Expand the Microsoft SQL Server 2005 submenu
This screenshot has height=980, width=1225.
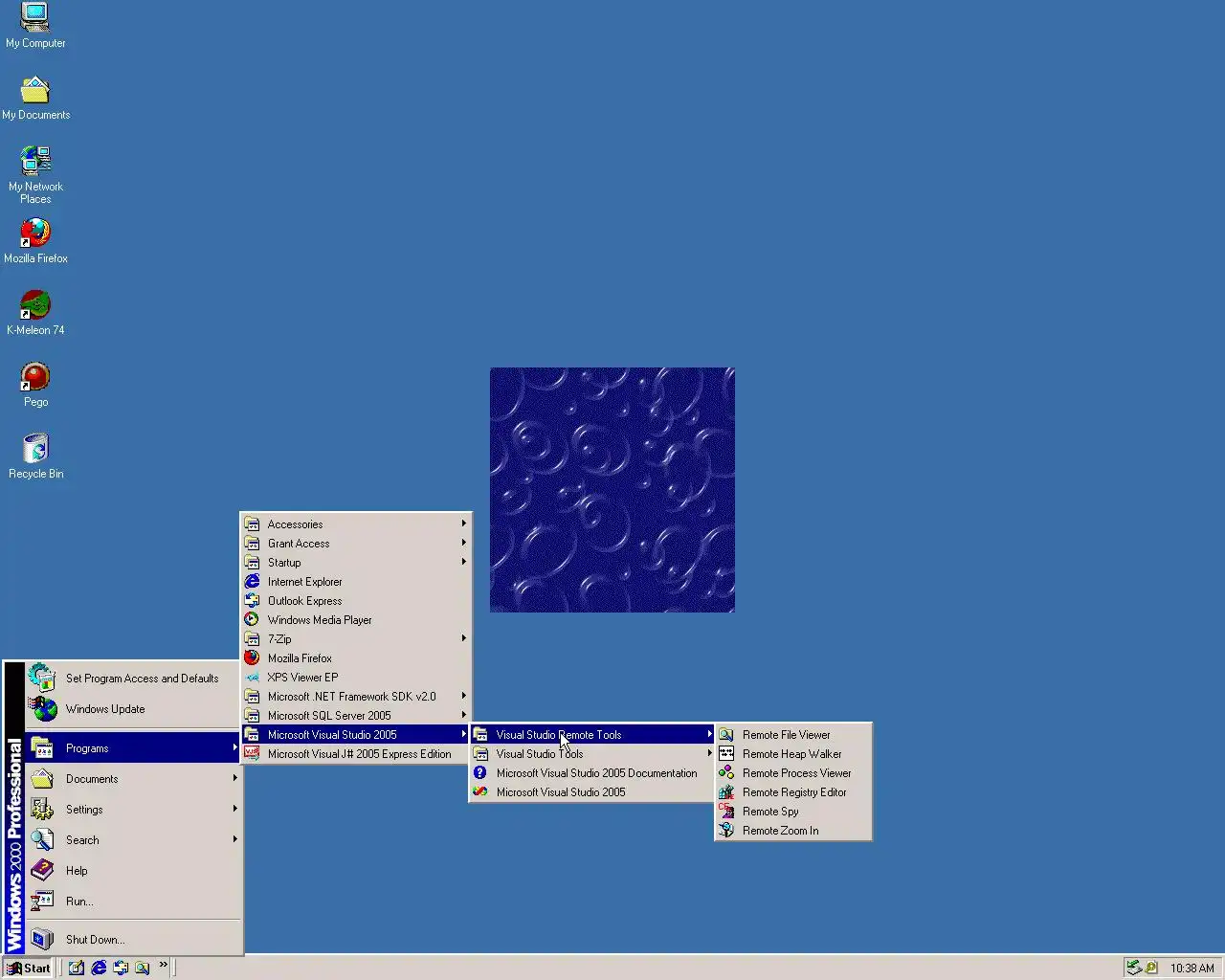[x=356, y=716]
